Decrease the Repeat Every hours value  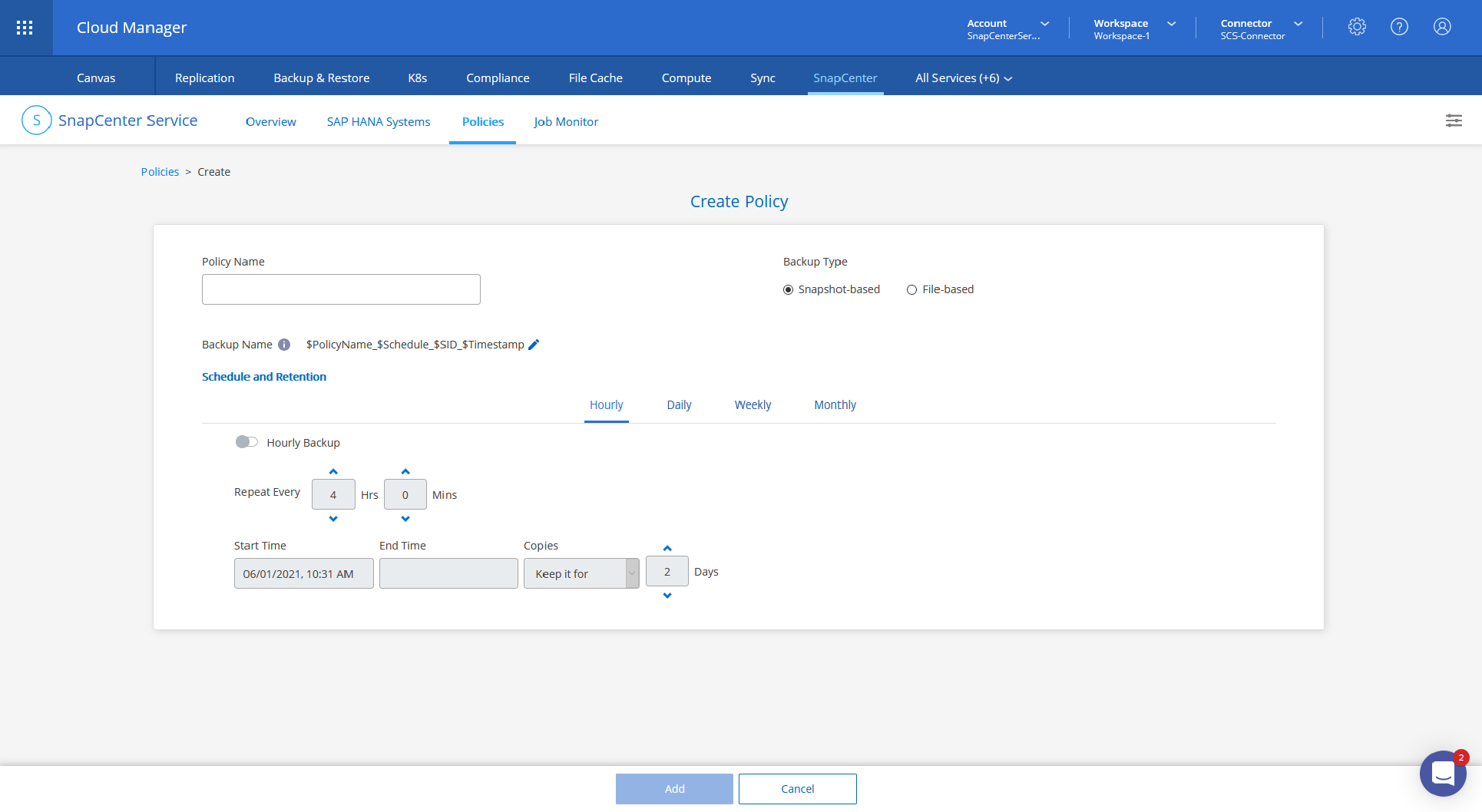pyautogui.click(x=333, y=519)
